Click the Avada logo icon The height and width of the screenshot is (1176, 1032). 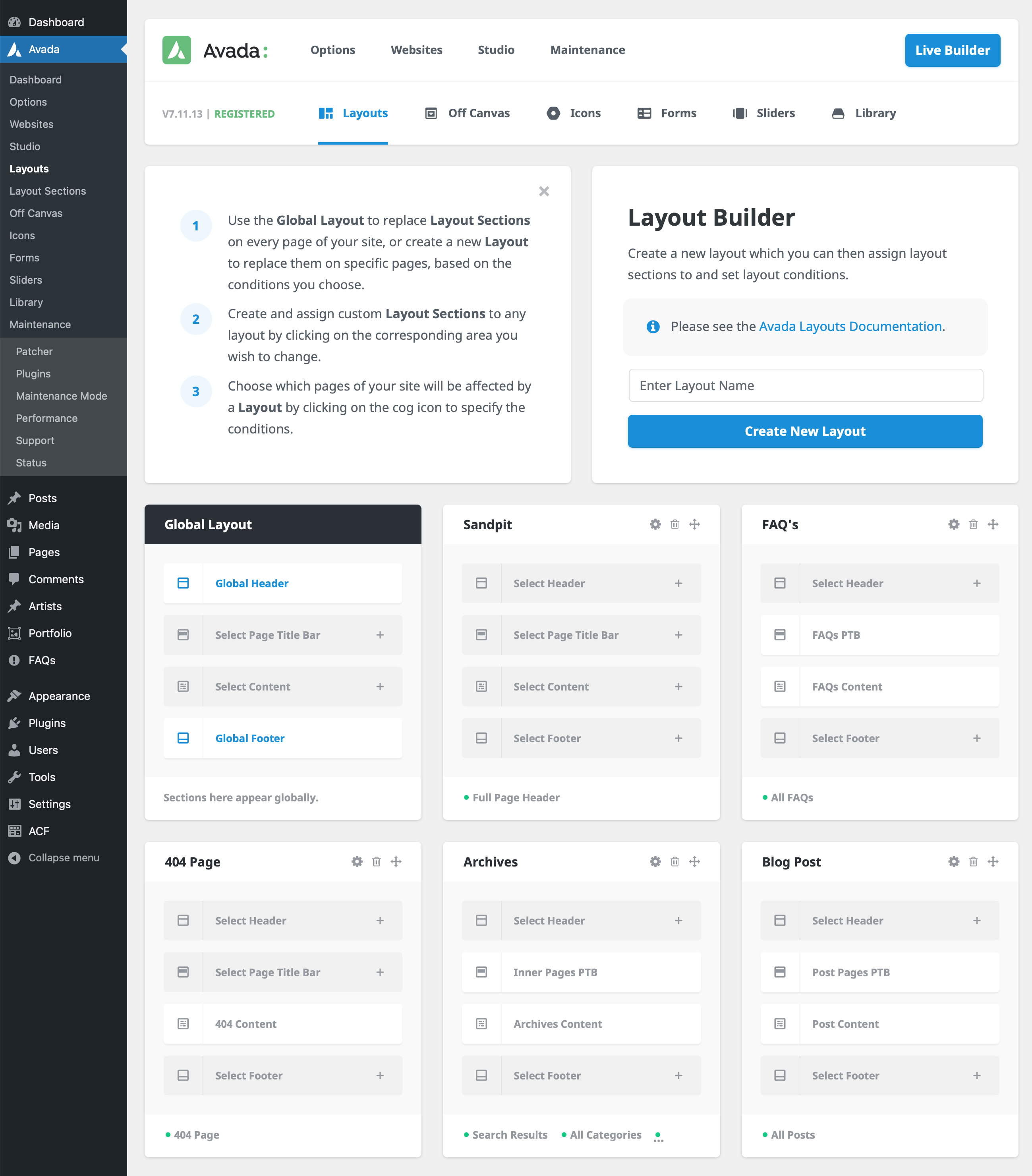pyautogui.click(x=177, y=50)
